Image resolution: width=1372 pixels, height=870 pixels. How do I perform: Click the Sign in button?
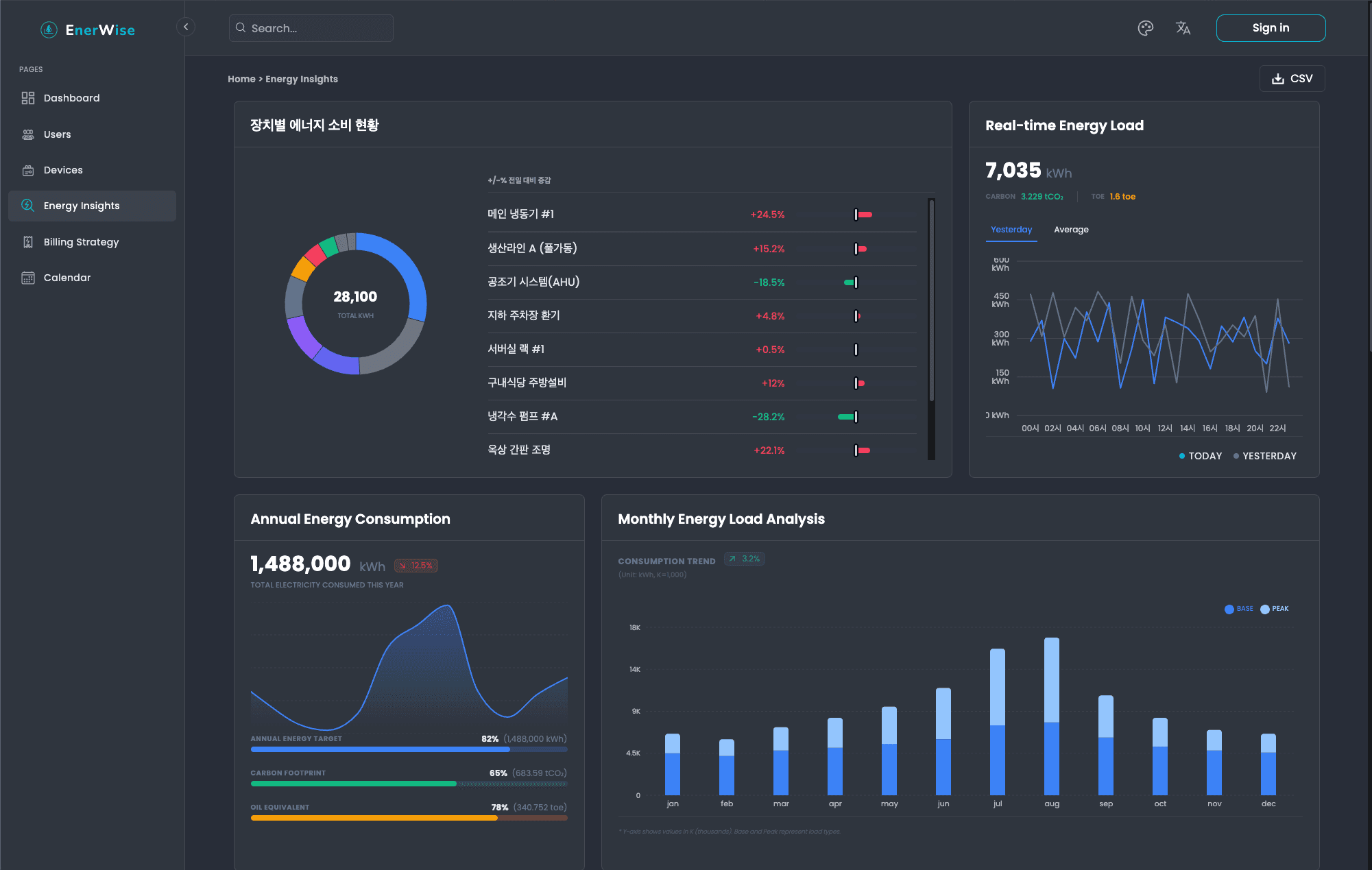click(1271, 28)
